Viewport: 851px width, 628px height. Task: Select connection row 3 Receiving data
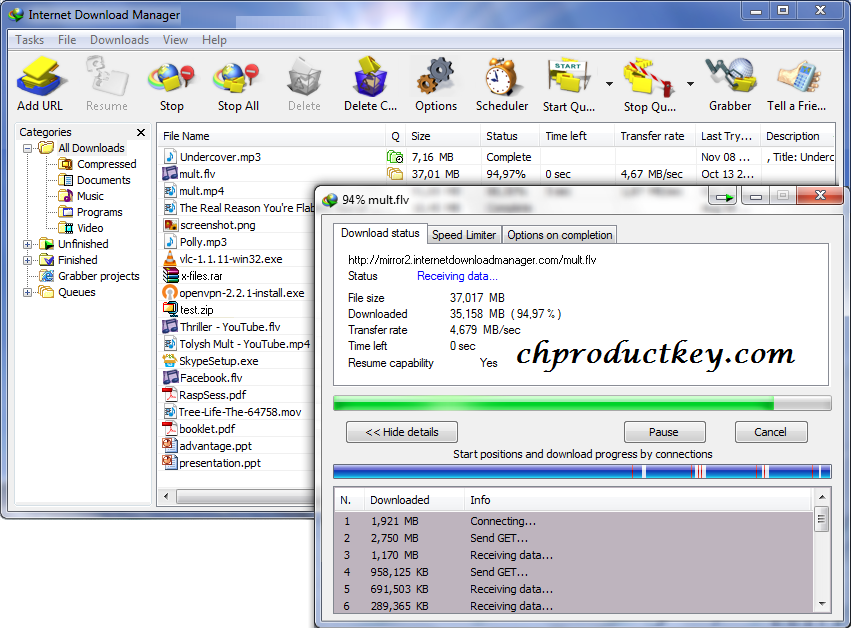574,555
